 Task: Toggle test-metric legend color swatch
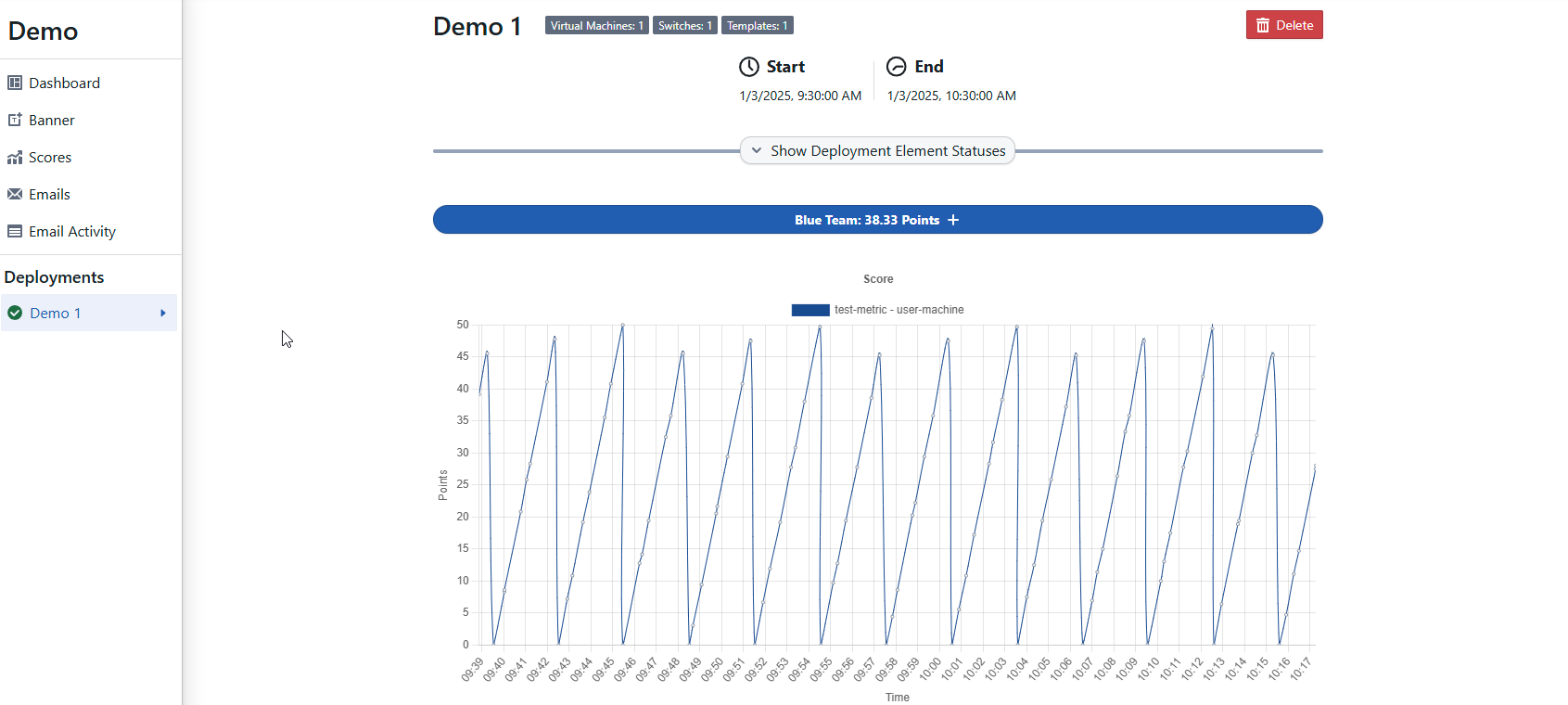pos(810,310)
